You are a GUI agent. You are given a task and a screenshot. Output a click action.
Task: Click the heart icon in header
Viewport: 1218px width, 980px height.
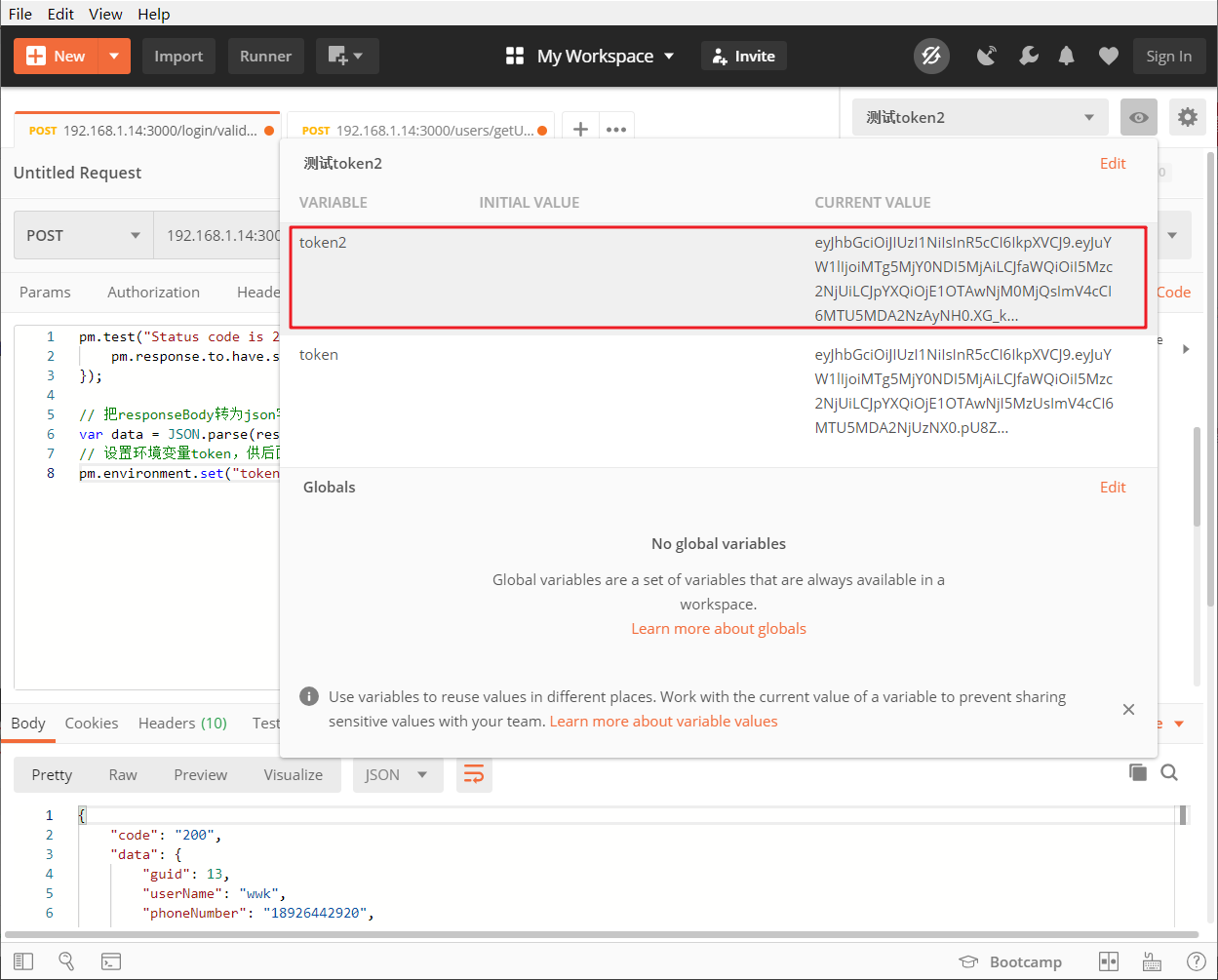1108,57
